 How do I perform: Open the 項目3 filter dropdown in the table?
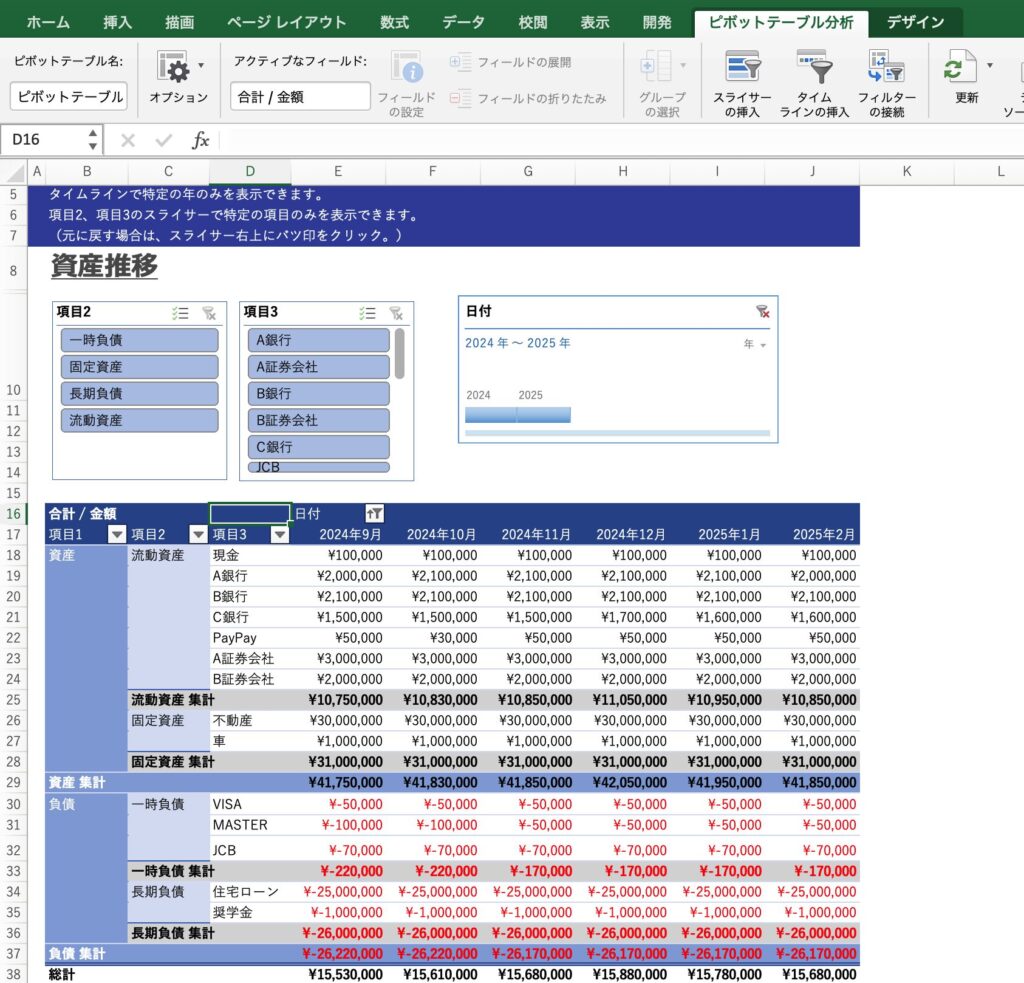(x=280, y=535)
